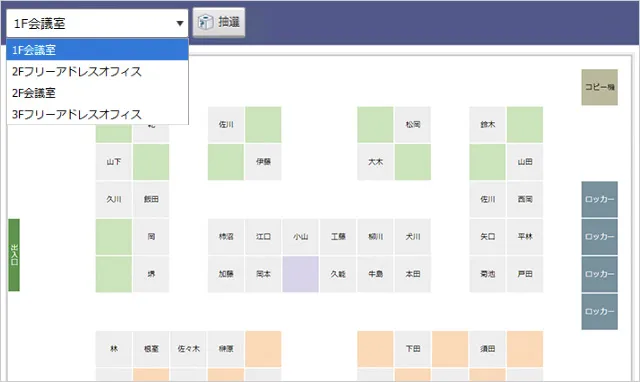
Task: Click the 柳川 seat
Action: click(375, 237)
